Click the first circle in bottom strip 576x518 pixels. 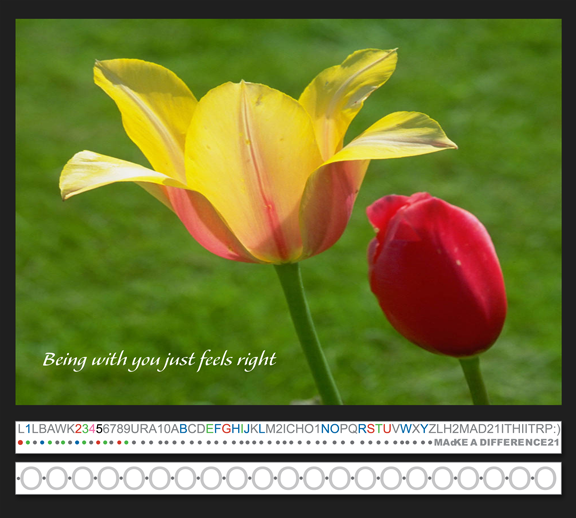point(31,478)
